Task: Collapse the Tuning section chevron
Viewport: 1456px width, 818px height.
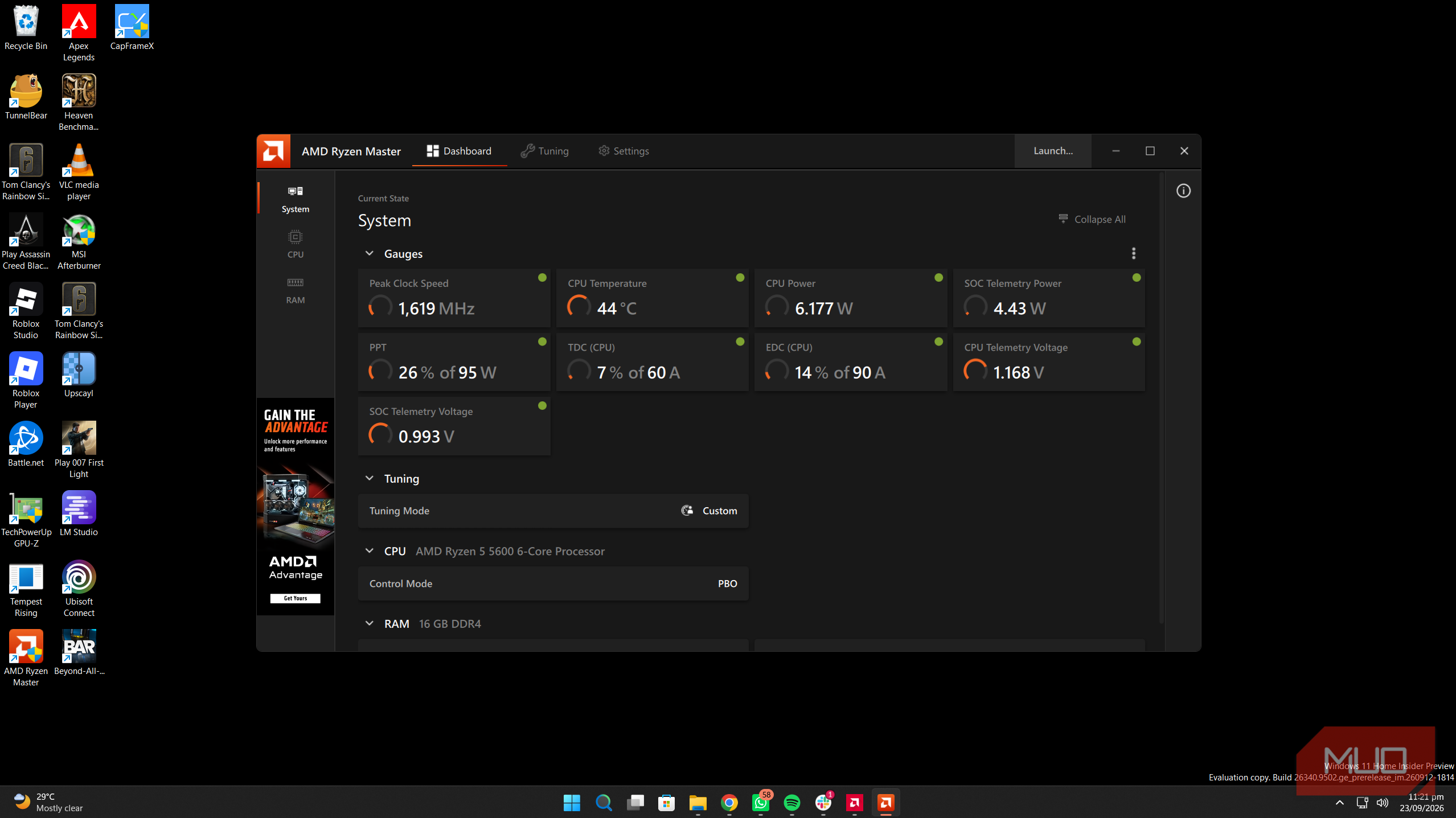Action: (369, 478)
